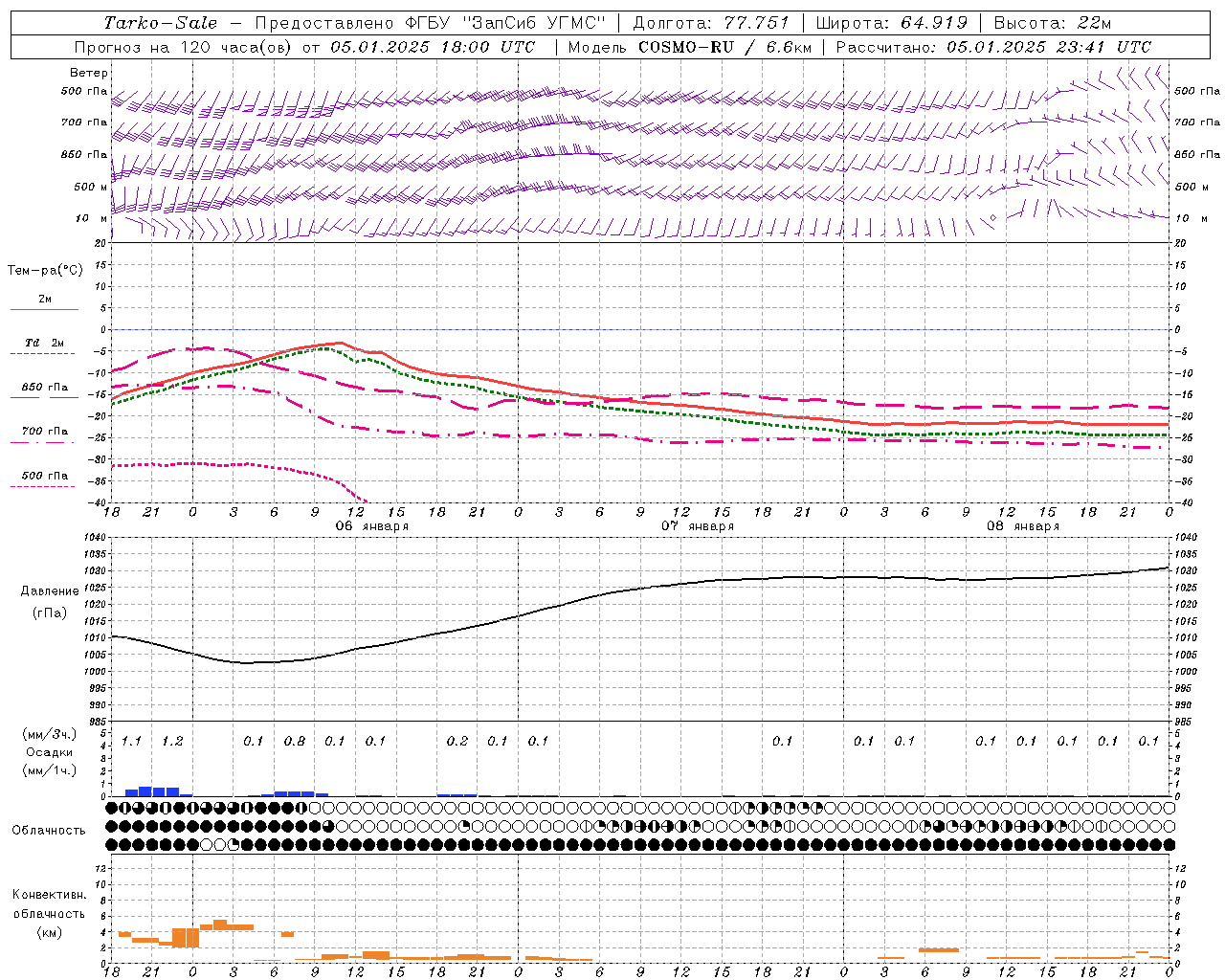Screen dimensions: 1225x980
Task: Click the Ветер panel label
Action: point(89,73)
